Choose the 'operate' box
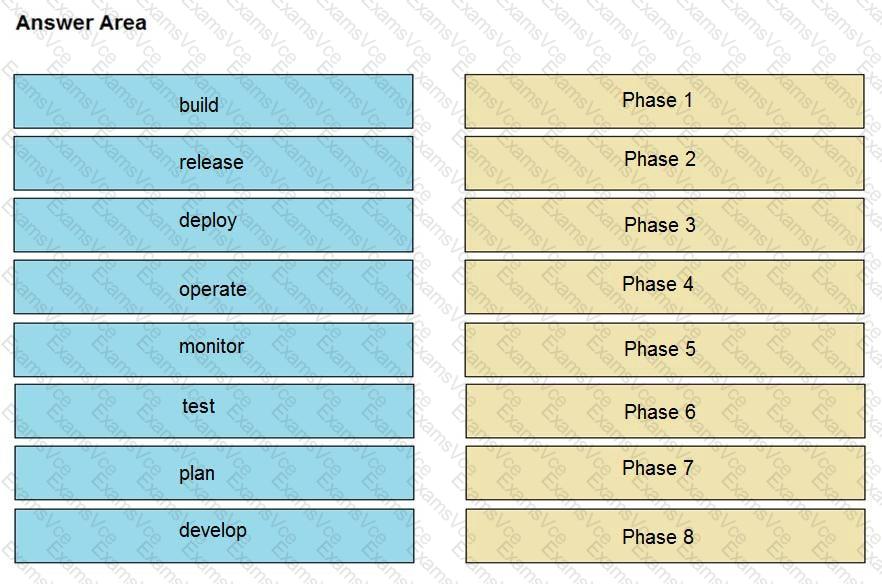Image resolution: width=882 pixels, height=584 pixels. (213, 287)
